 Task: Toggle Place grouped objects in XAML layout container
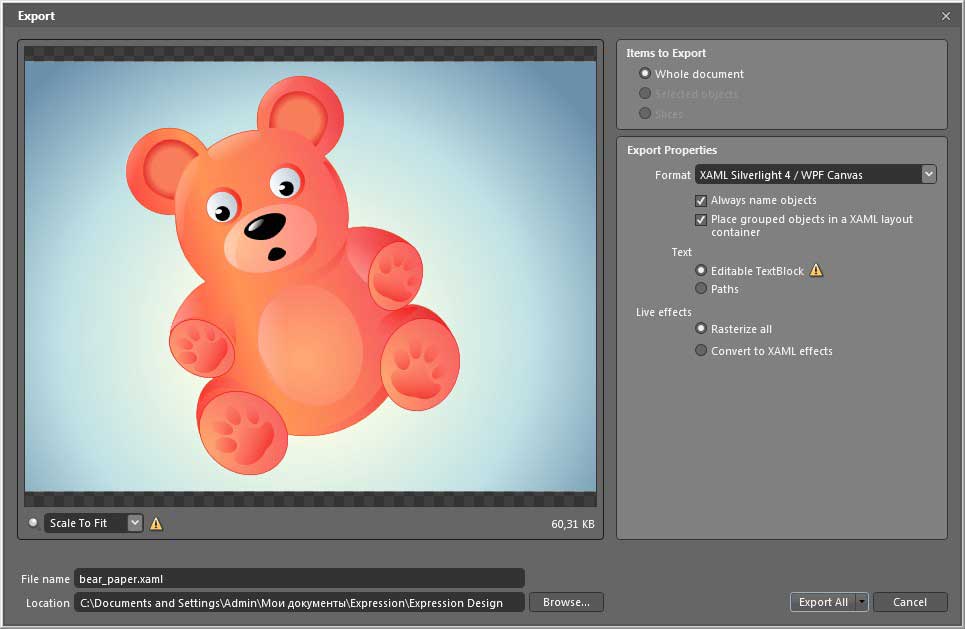(700, 220)
